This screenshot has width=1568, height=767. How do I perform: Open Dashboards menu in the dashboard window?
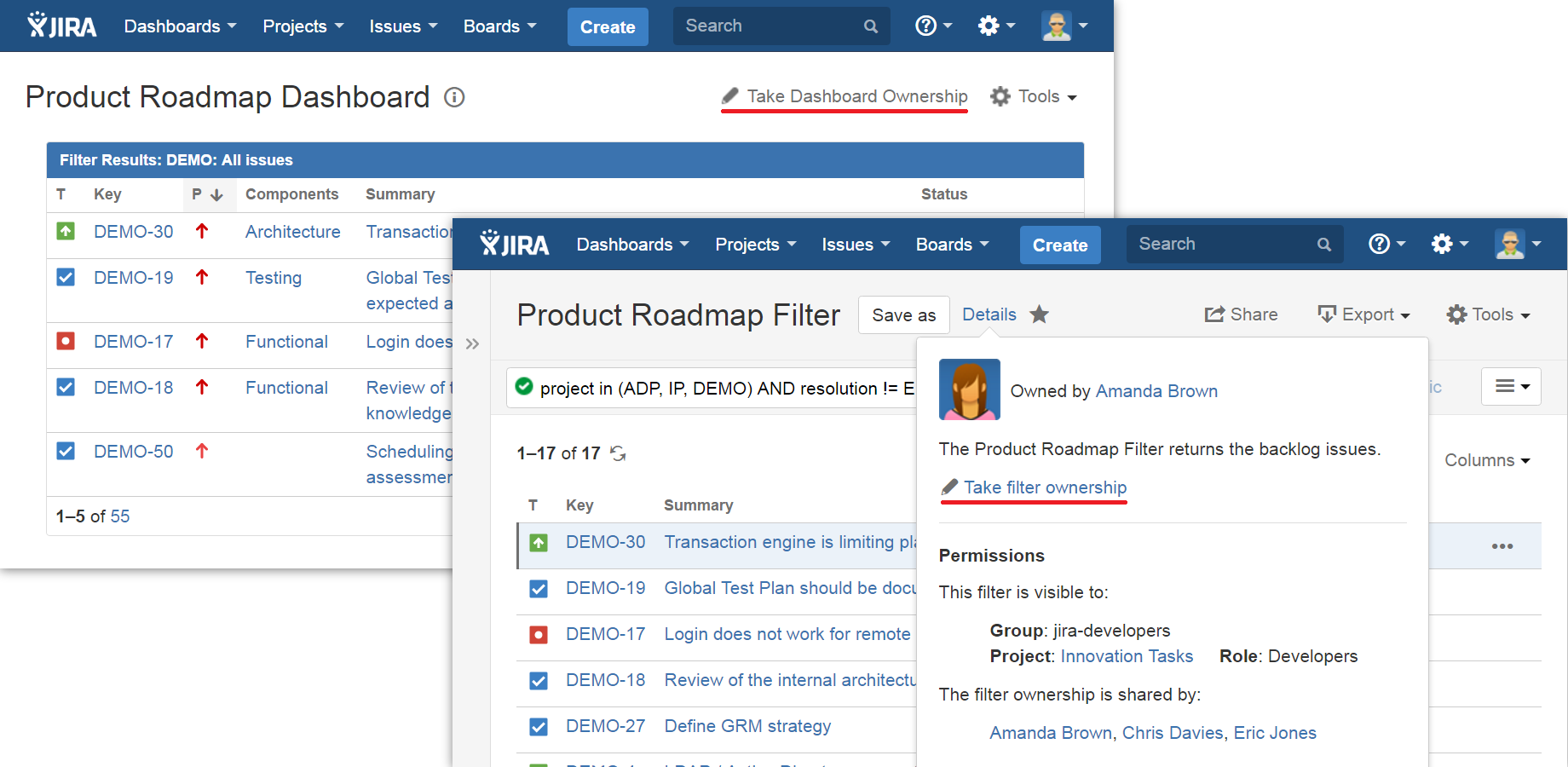(181, 26)
